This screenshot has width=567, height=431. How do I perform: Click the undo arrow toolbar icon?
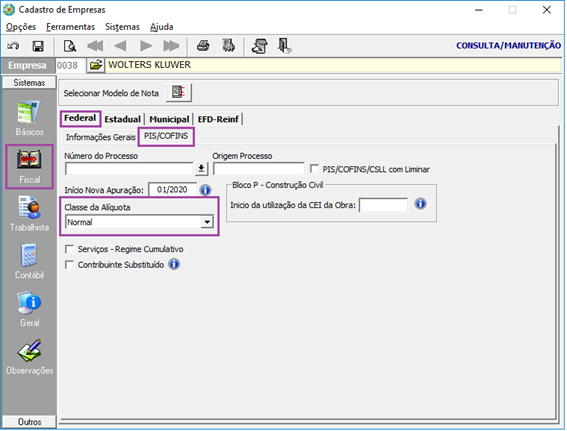(14, 46)
